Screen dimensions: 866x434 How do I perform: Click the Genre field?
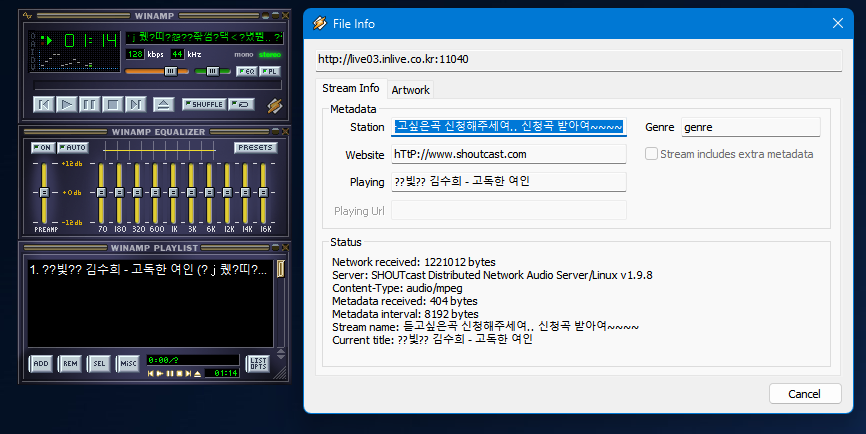[x=751, y=127]
